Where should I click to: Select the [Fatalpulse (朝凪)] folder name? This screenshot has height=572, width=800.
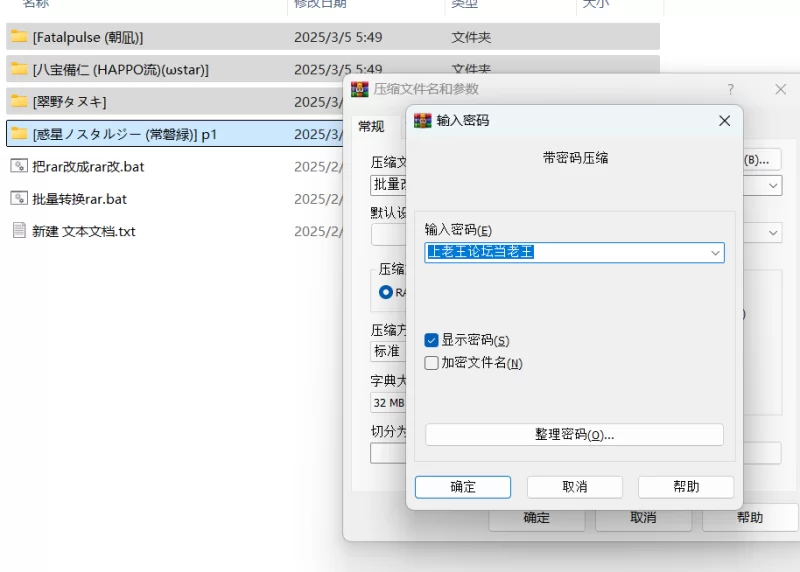pos(88,37)
